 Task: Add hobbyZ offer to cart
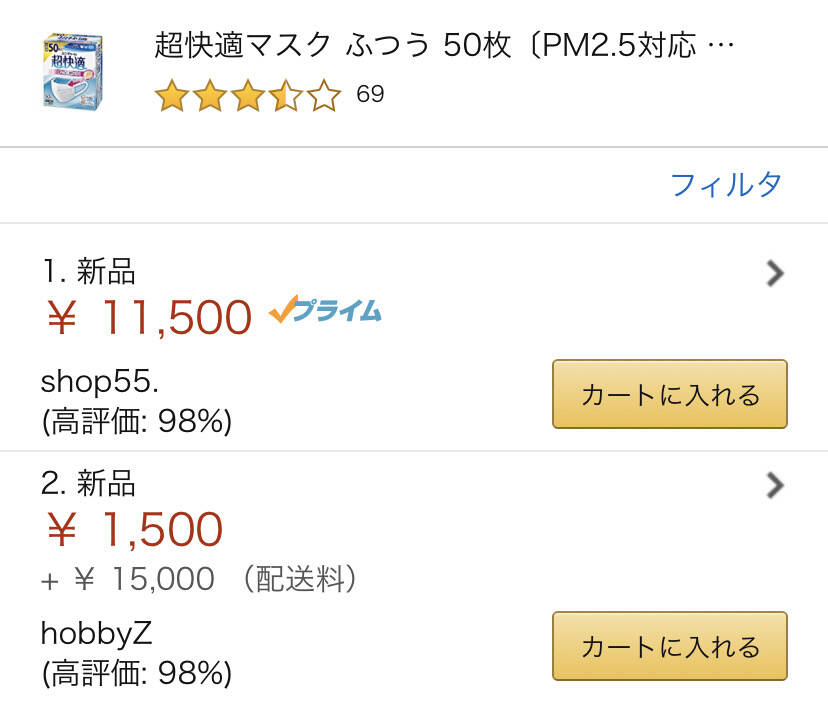tap(669, 646)
